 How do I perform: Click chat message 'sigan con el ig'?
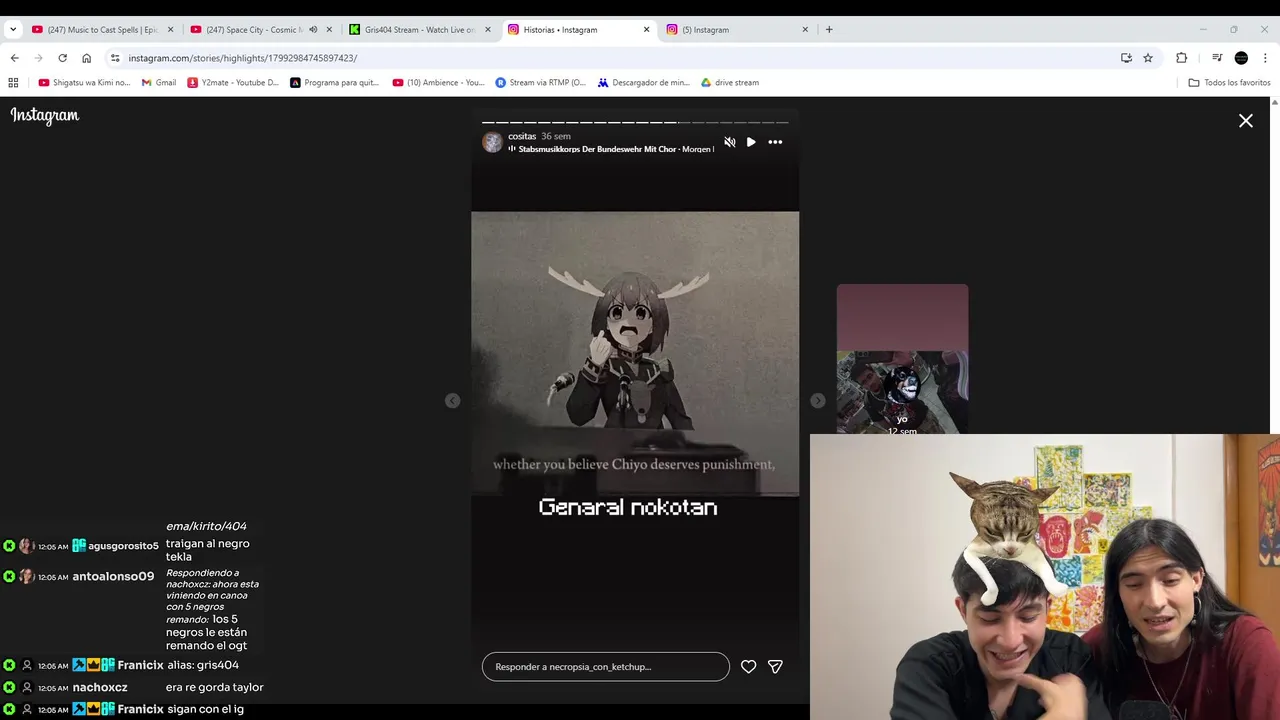206,709
